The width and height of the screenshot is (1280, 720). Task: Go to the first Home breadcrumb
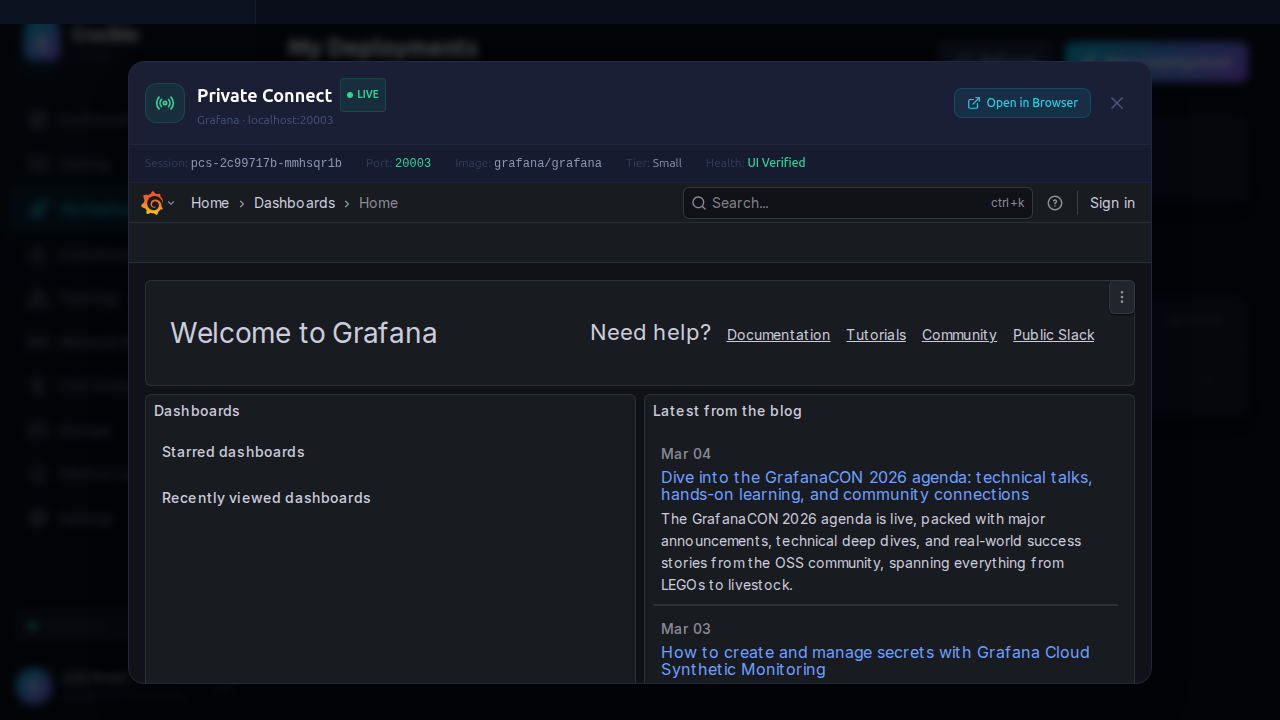[210, 203]
